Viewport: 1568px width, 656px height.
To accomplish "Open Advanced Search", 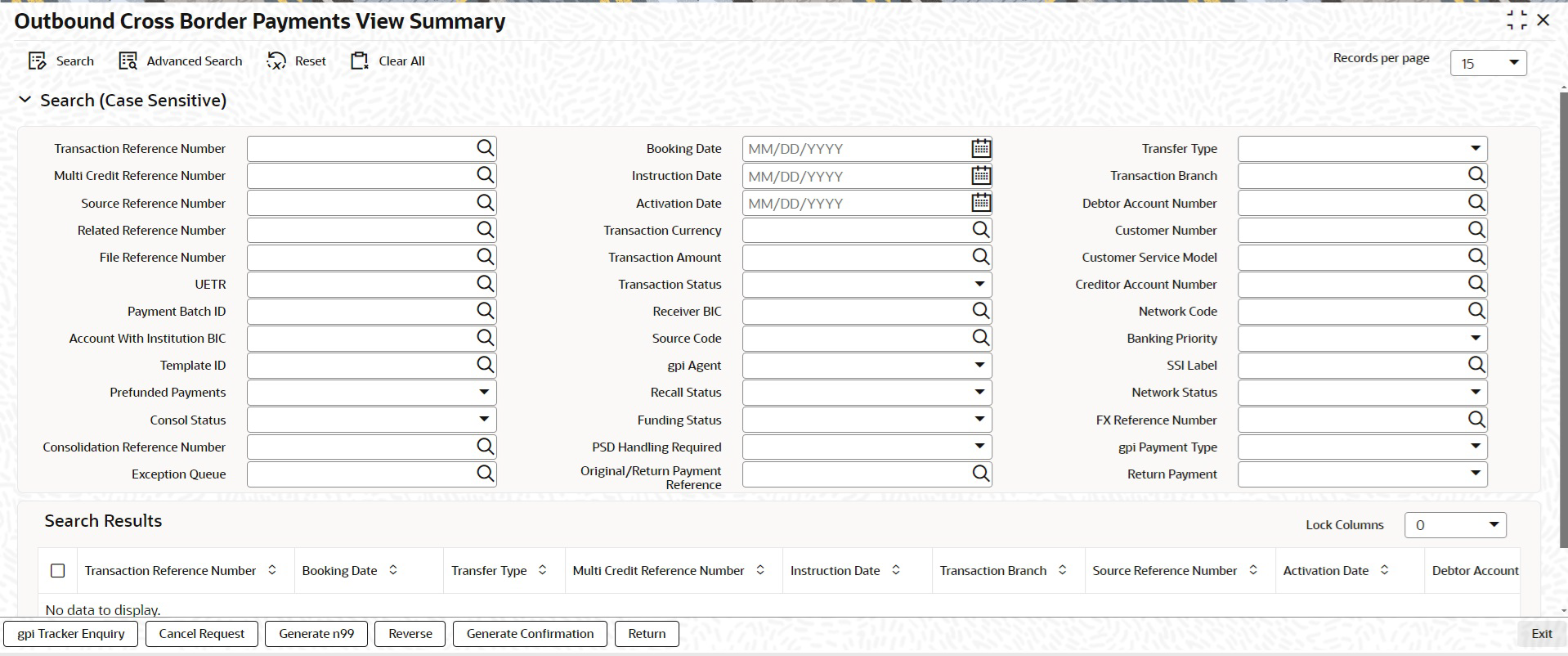I will click(x=181, y=61).
